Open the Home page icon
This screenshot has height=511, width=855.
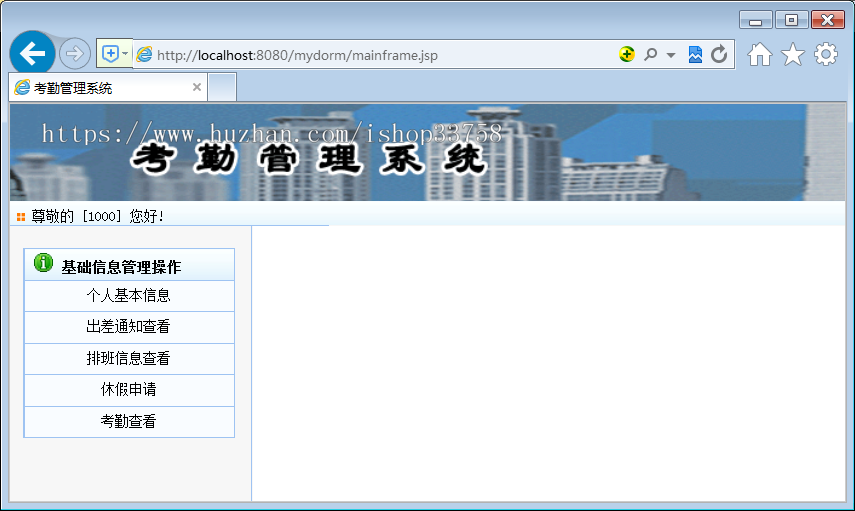point(760,54)
